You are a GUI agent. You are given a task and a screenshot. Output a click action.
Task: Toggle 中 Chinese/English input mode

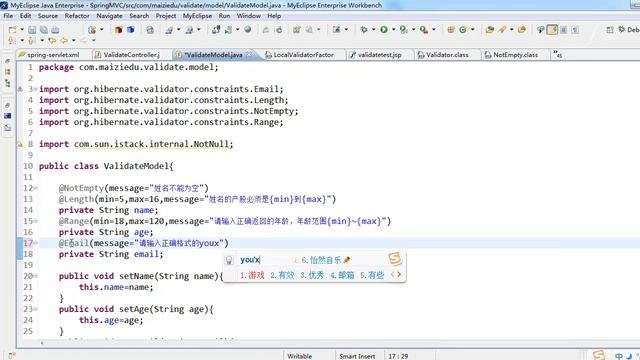click(x=619, y=356)
